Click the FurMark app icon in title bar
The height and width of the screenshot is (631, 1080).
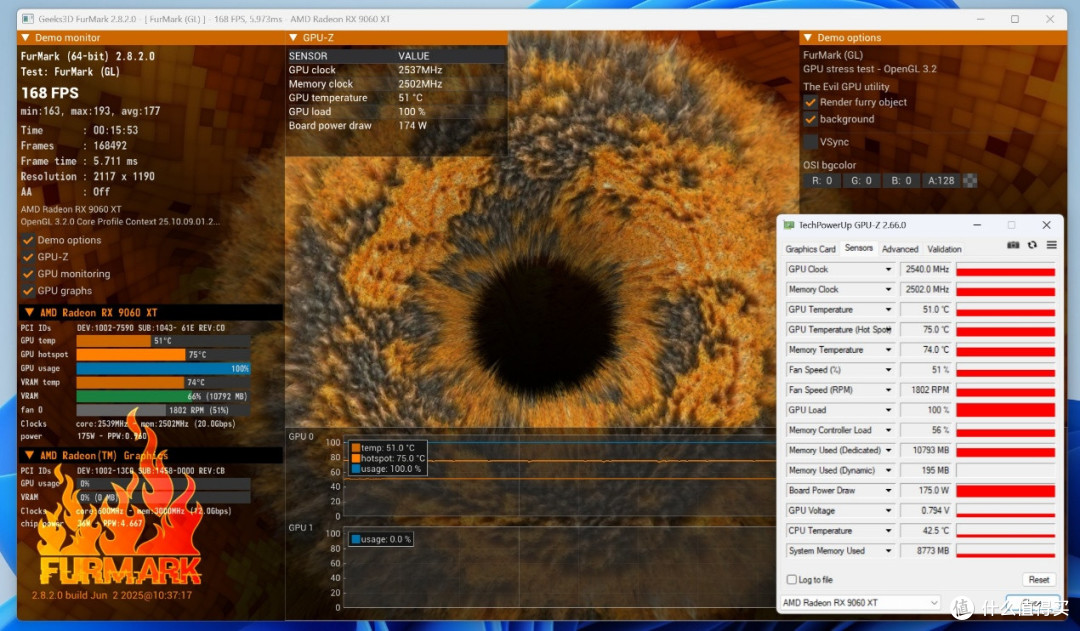click(28, 19)
